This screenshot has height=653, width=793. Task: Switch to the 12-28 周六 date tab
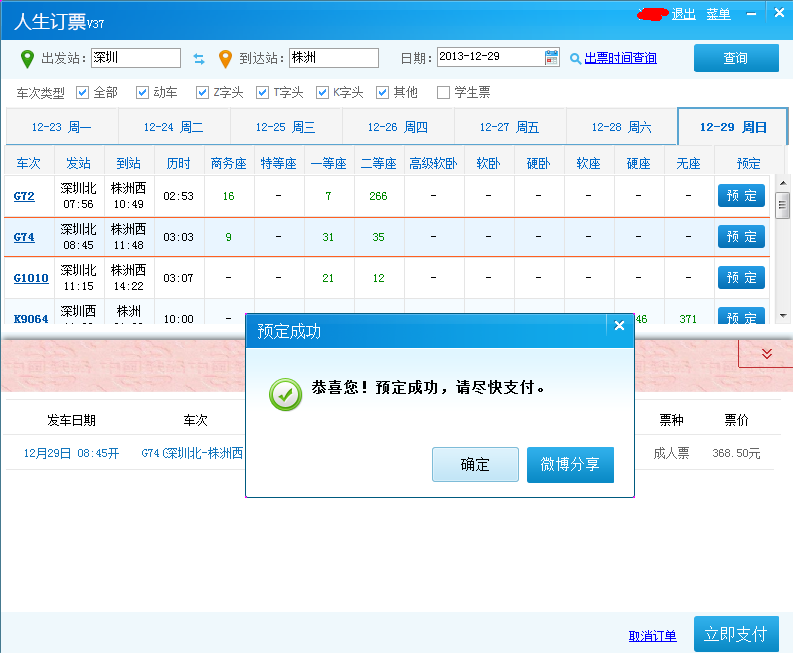622,127
